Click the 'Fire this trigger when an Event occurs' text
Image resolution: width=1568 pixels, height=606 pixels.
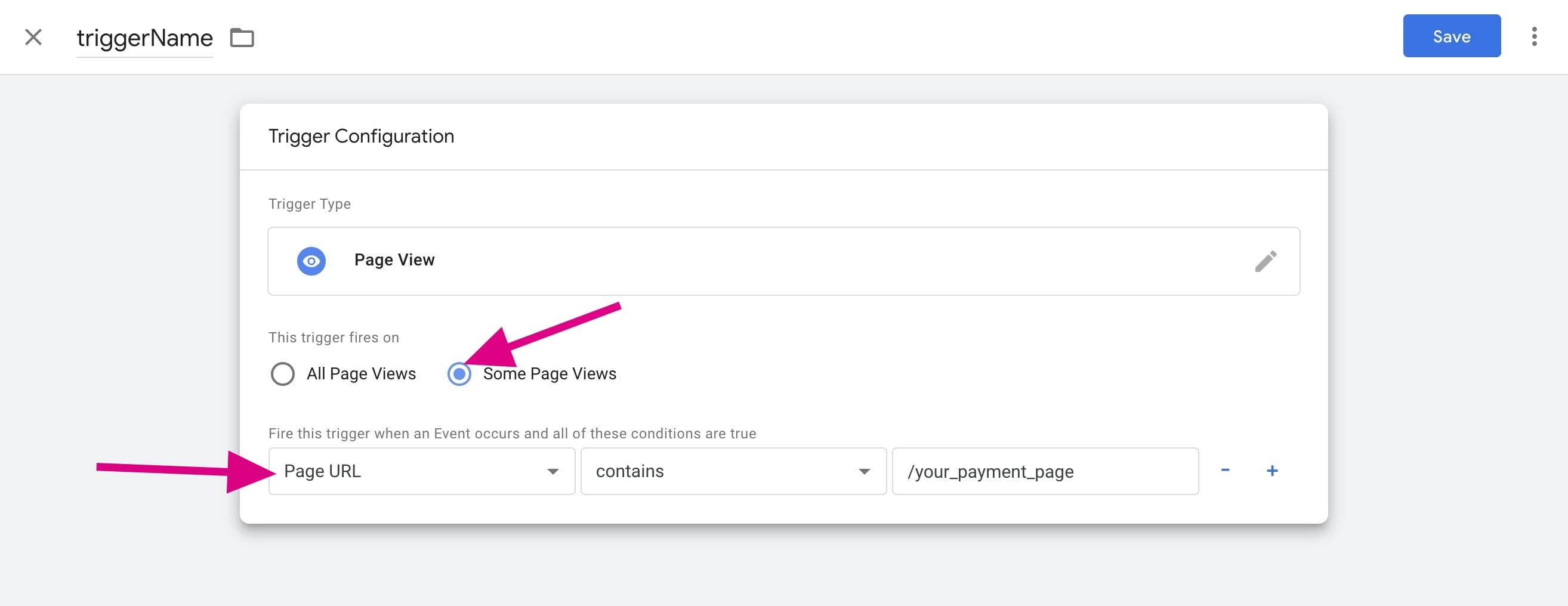click(x=512, y=433)
